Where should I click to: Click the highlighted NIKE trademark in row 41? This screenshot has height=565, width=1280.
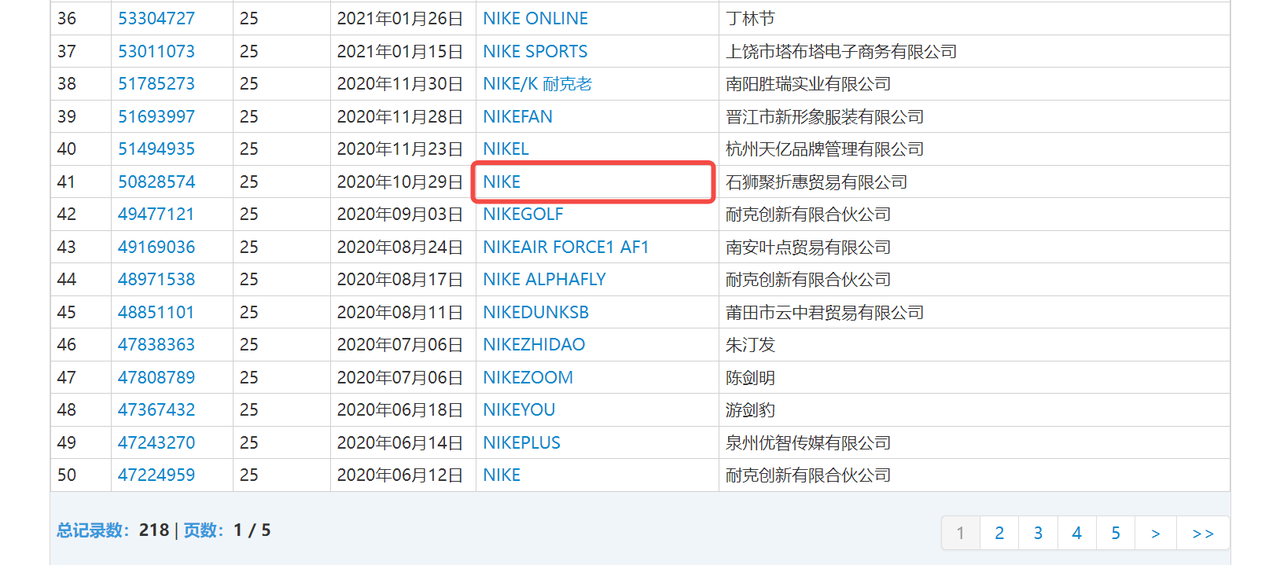pyautogui.click(x=502, y=182)
